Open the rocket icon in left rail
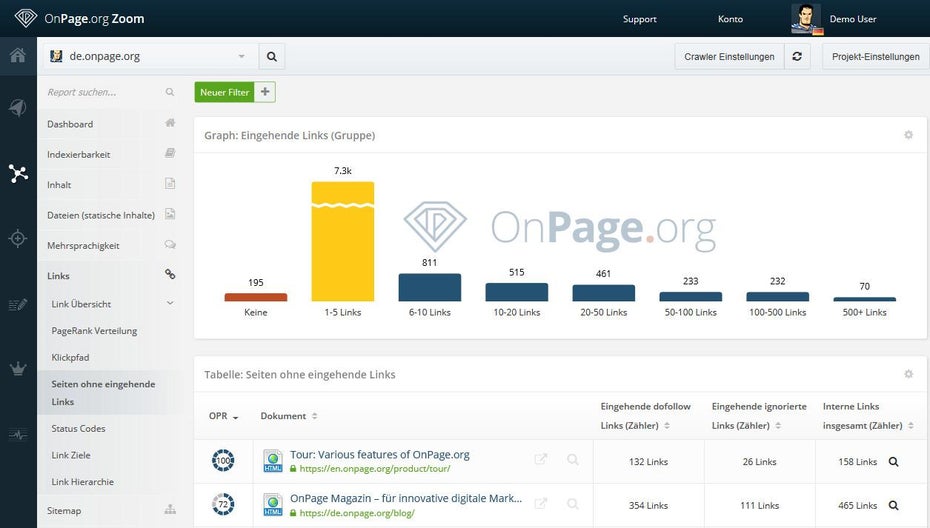Screen dimensions: 930x528 point(18,107)
